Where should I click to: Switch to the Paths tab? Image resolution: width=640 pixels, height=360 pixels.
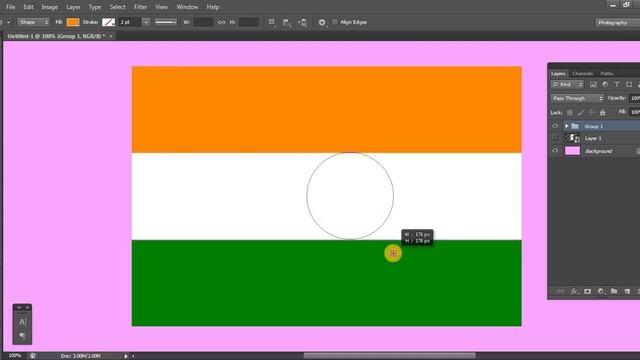coord(607,73)
